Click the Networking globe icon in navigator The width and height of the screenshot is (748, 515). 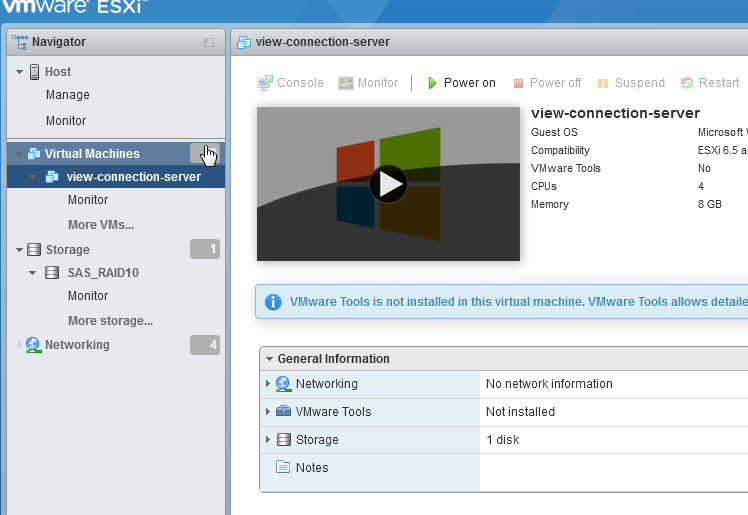click(33, 345)
